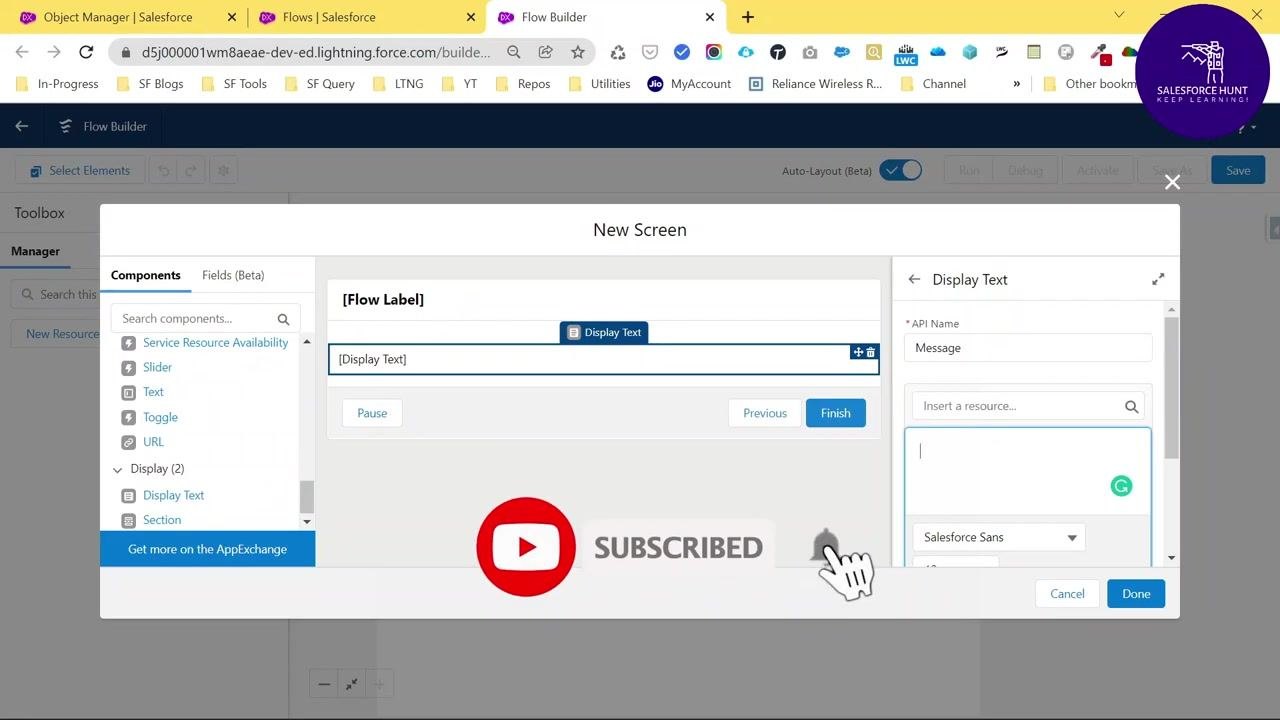Show more bookmarks with the chevron
Screen dimensions: 1280x720
[1017, 84]
